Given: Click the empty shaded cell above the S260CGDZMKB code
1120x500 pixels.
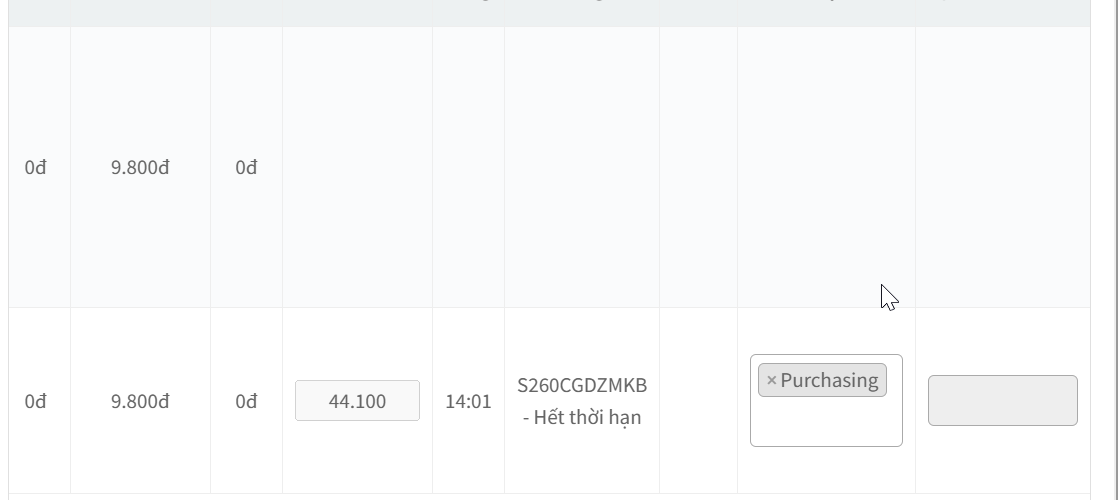Looking at the screenshot, I should (582, 168).
